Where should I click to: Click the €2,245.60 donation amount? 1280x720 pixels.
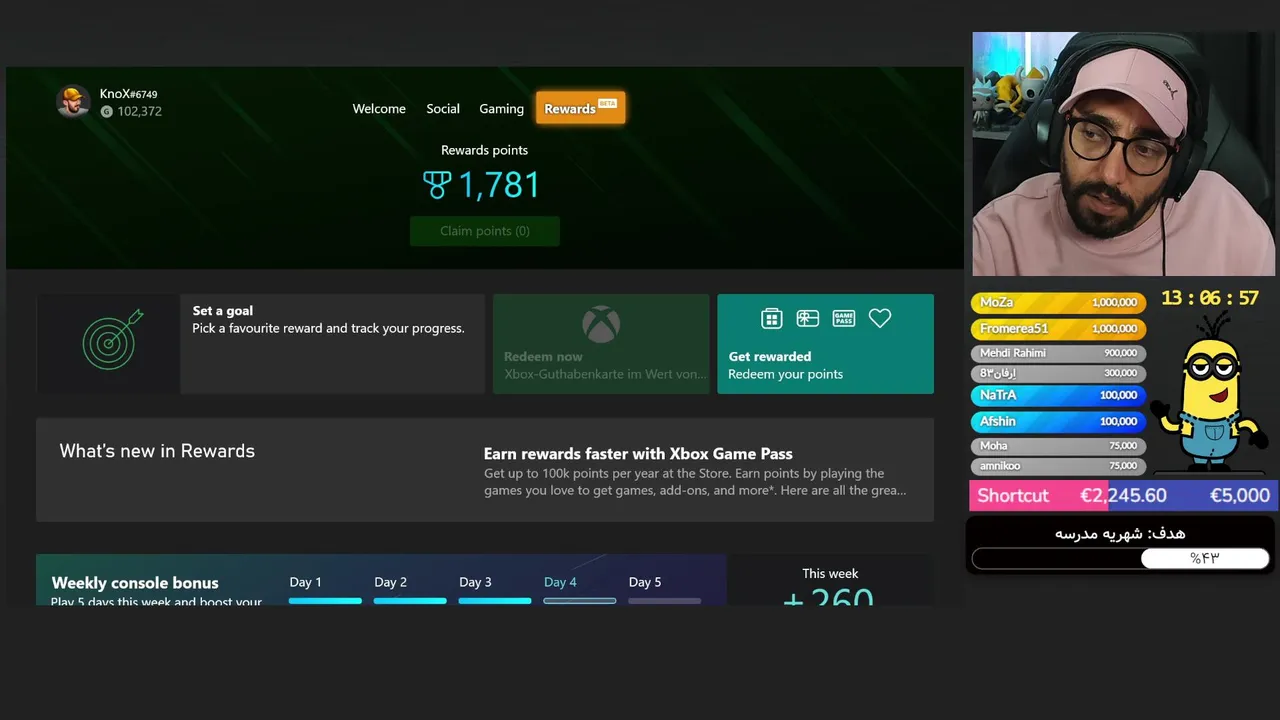1123,496
